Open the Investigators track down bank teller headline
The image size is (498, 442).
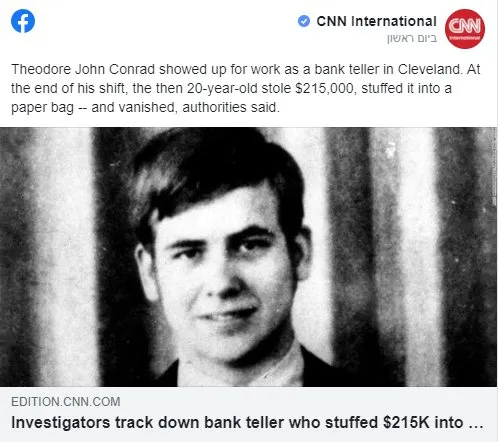[x=247, y=423]
